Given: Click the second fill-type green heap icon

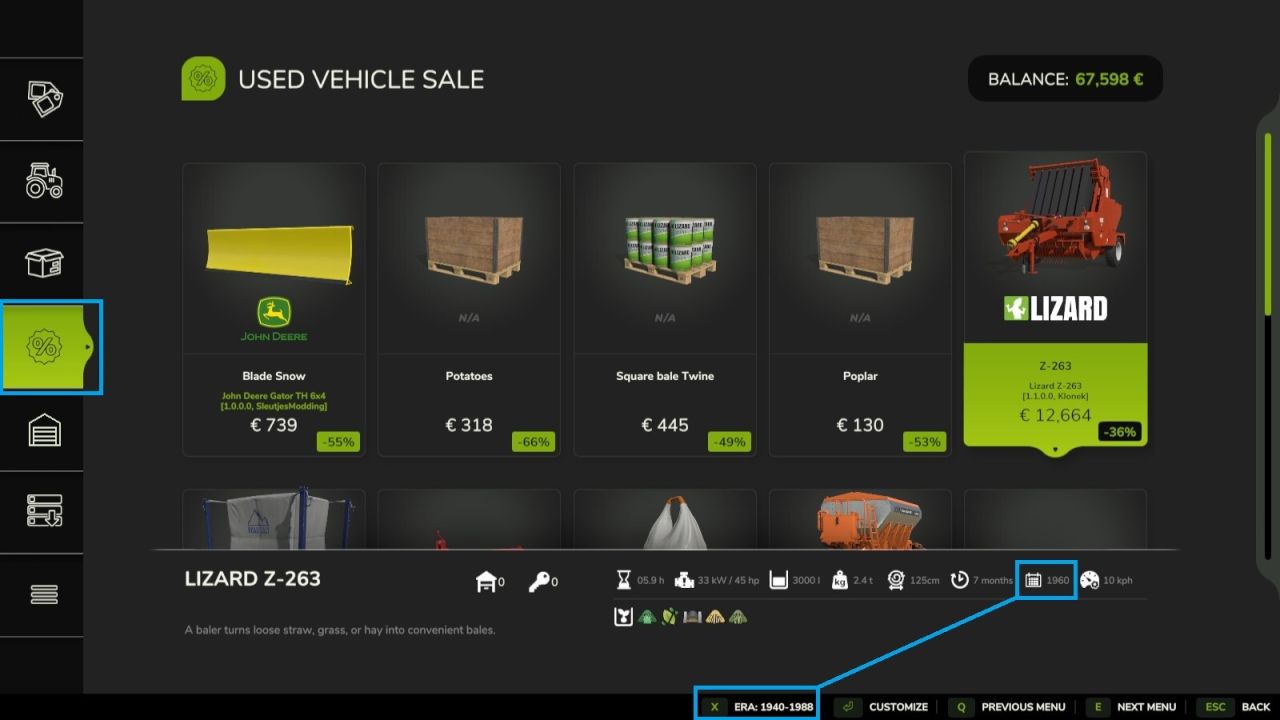Looking at the screenshot, I should pyautogui.click(x=646, y=617).
